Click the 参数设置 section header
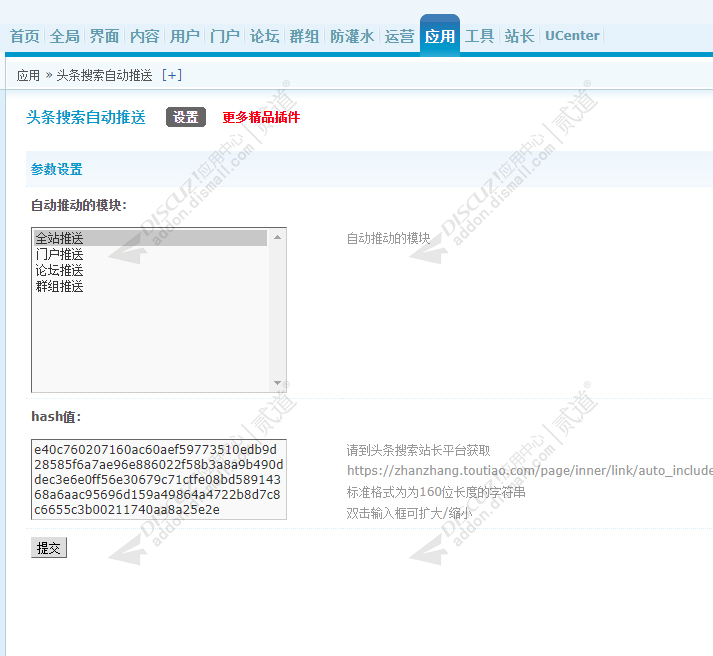Viewport: 713px width, 656px height. click(56, 170)
